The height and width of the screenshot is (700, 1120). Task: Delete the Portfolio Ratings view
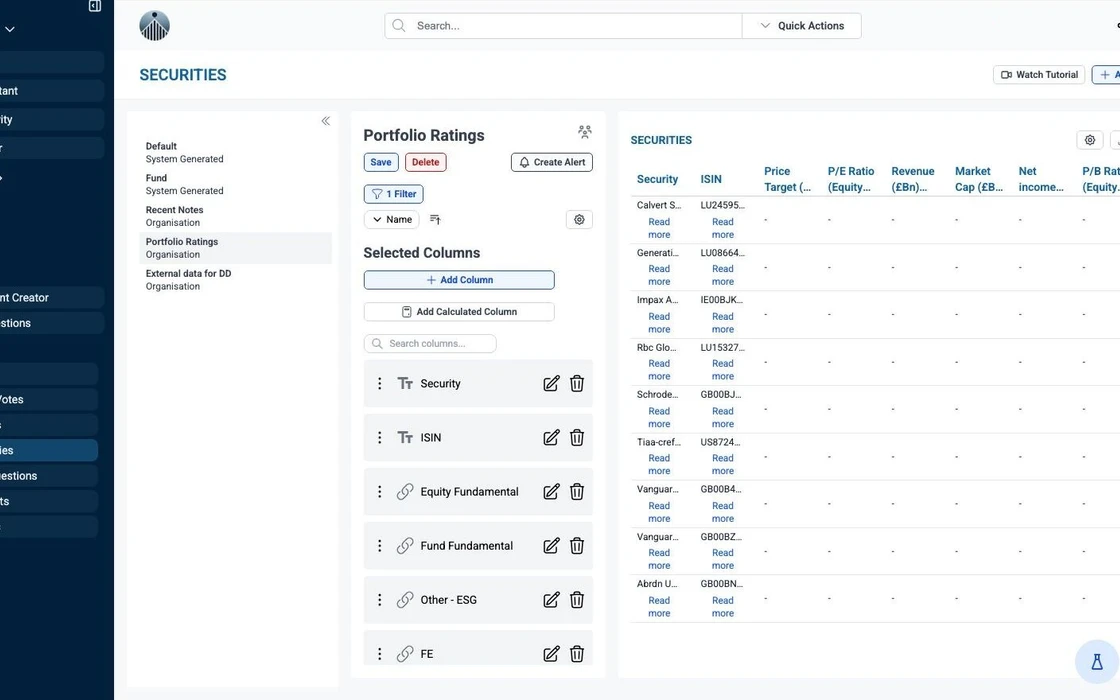tap(426, 162)
